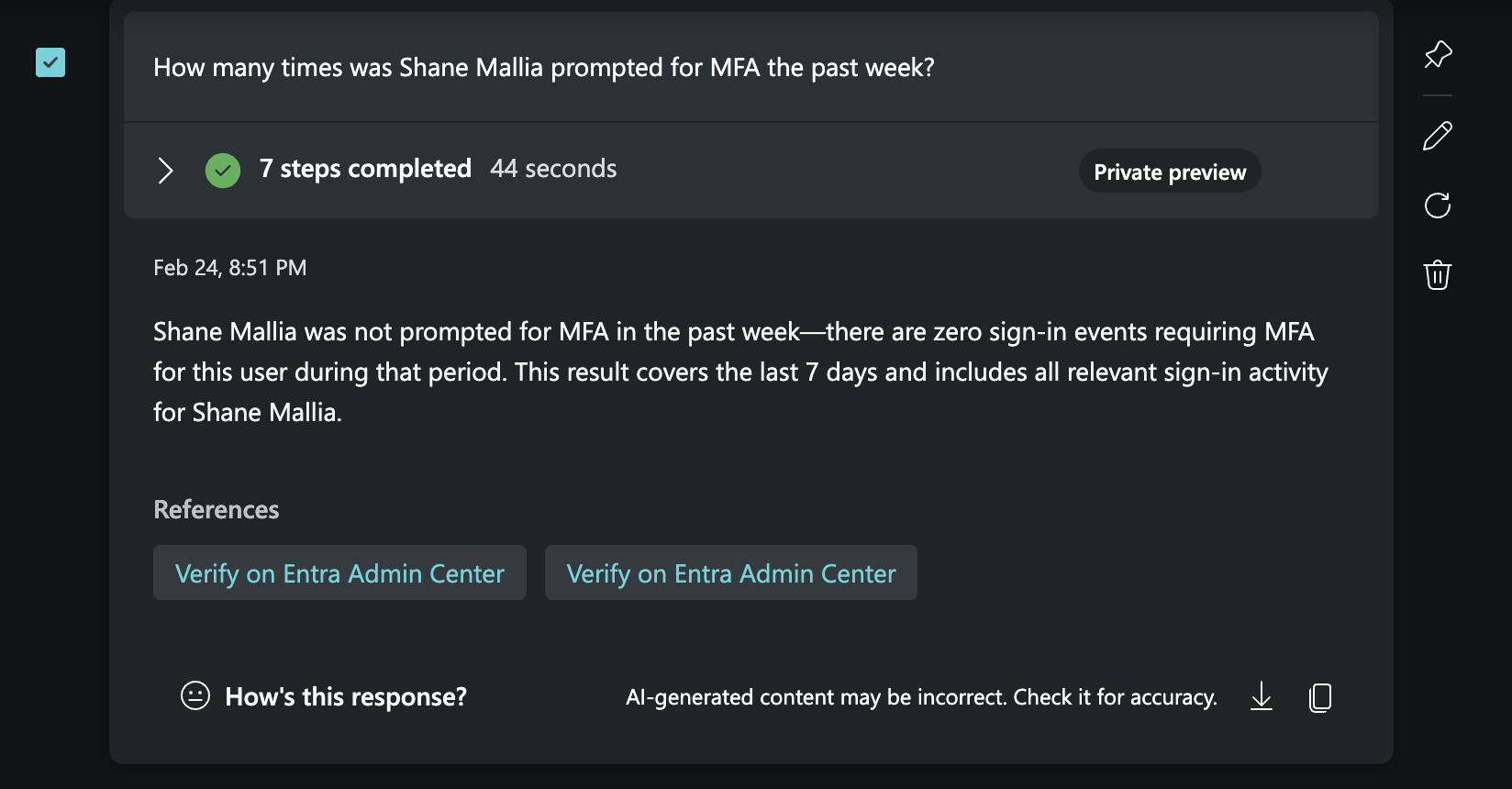Click the "44 seconds" duration text
The image size is (1512, 789).
coord(553,169)
